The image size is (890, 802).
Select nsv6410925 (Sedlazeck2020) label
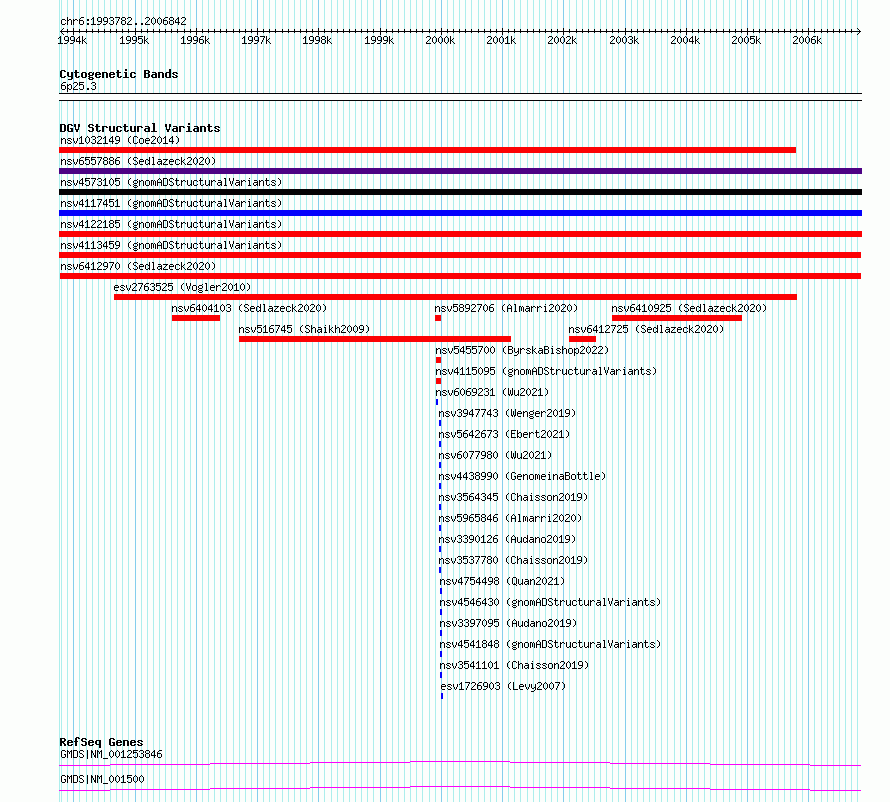click(x=689, y=308)
